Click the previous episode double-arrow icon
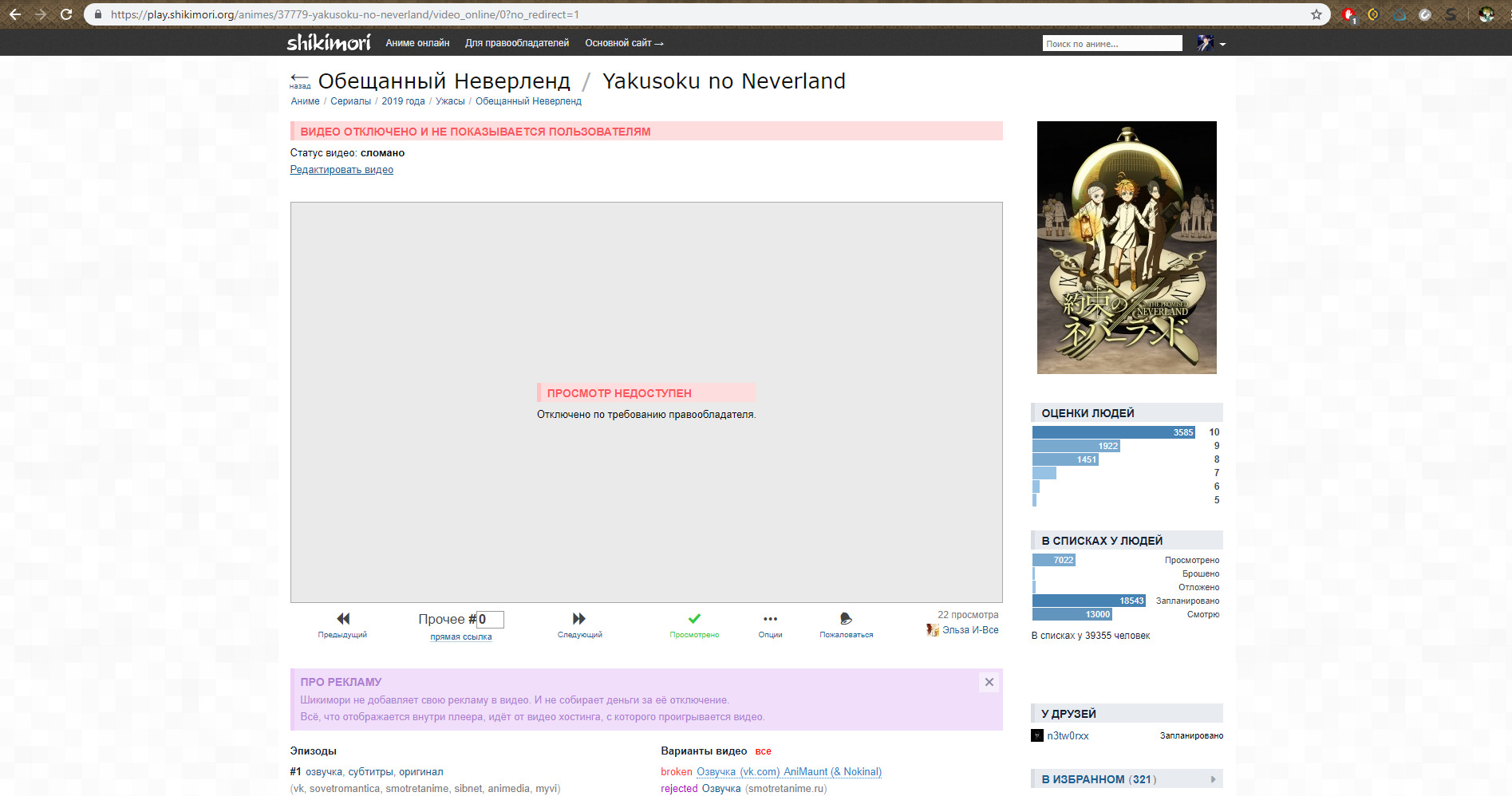 pos(342,619)
